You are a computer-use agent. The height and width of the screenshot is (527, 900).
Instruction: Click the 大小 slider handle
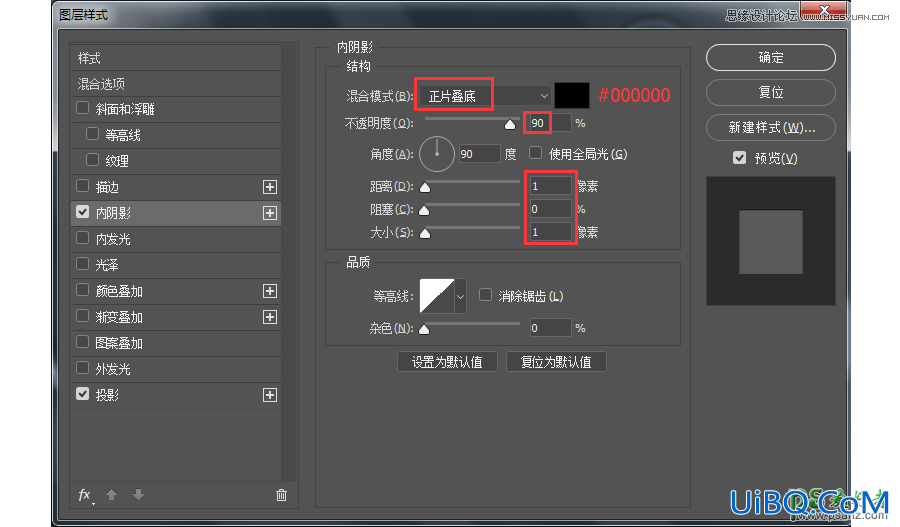click(425, 233)
